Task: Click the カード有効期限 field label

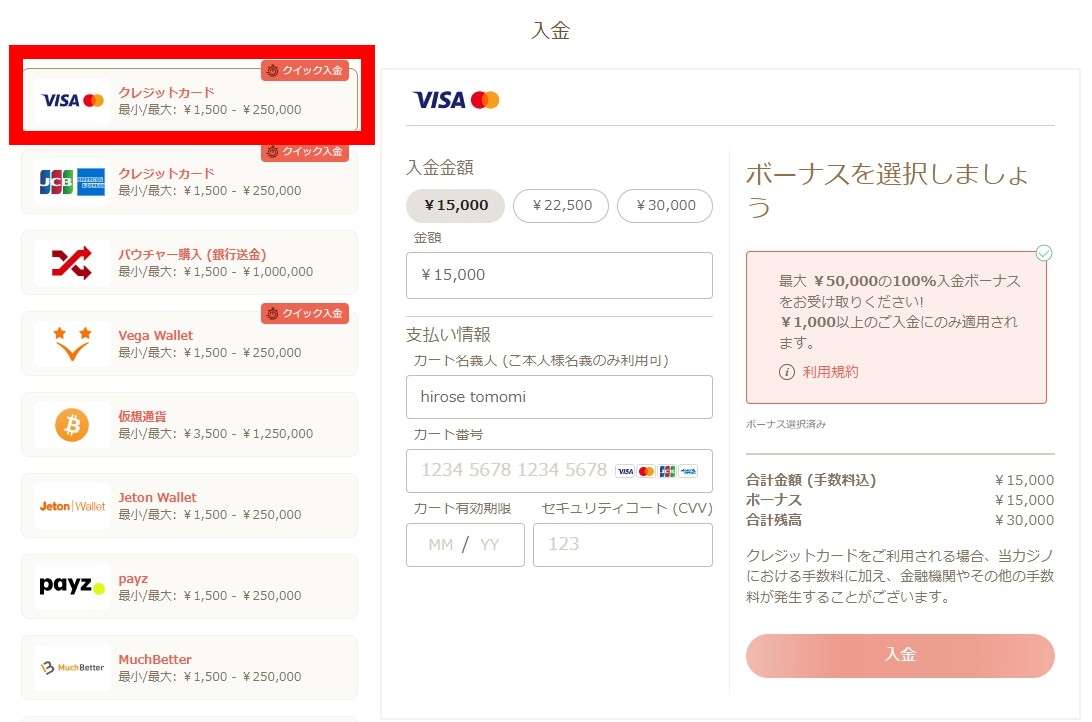Action: point(462,508)
